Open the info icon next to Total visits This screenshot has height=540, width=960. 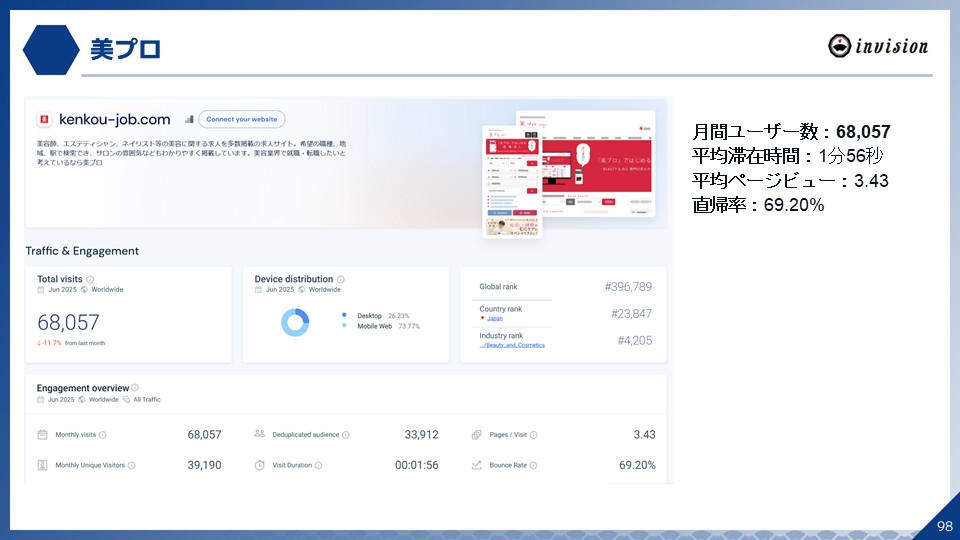coord(90,279)
